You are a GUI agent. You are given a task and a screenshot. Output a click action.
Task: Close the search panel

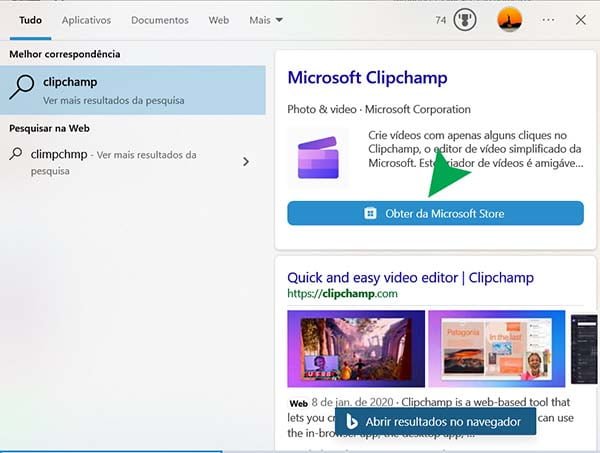coord(580,20)
